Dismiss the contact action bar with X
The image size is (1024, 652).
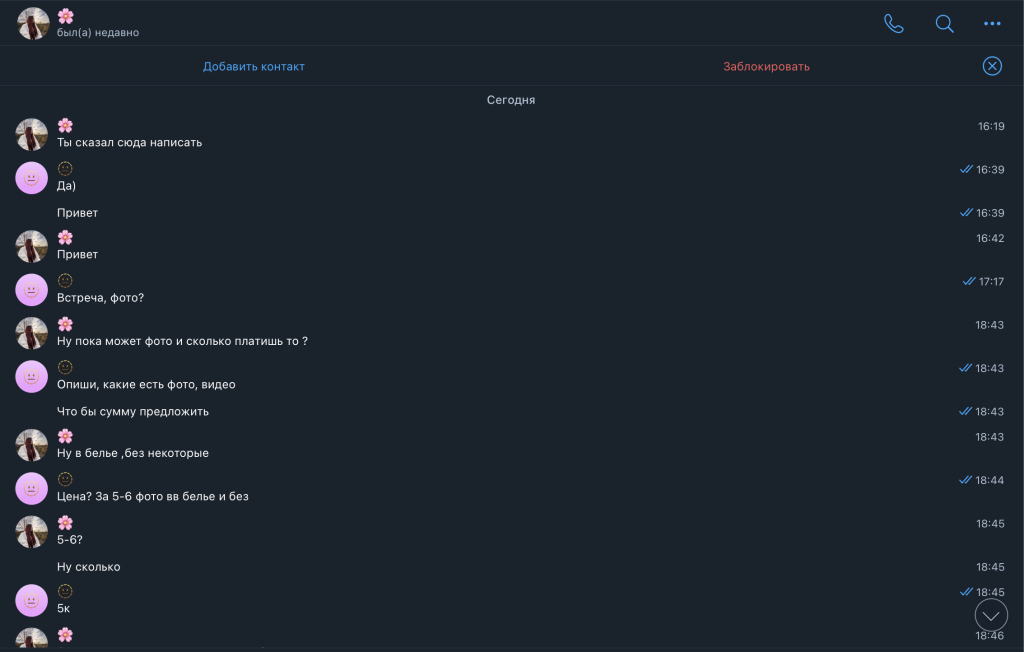point(992,66)
